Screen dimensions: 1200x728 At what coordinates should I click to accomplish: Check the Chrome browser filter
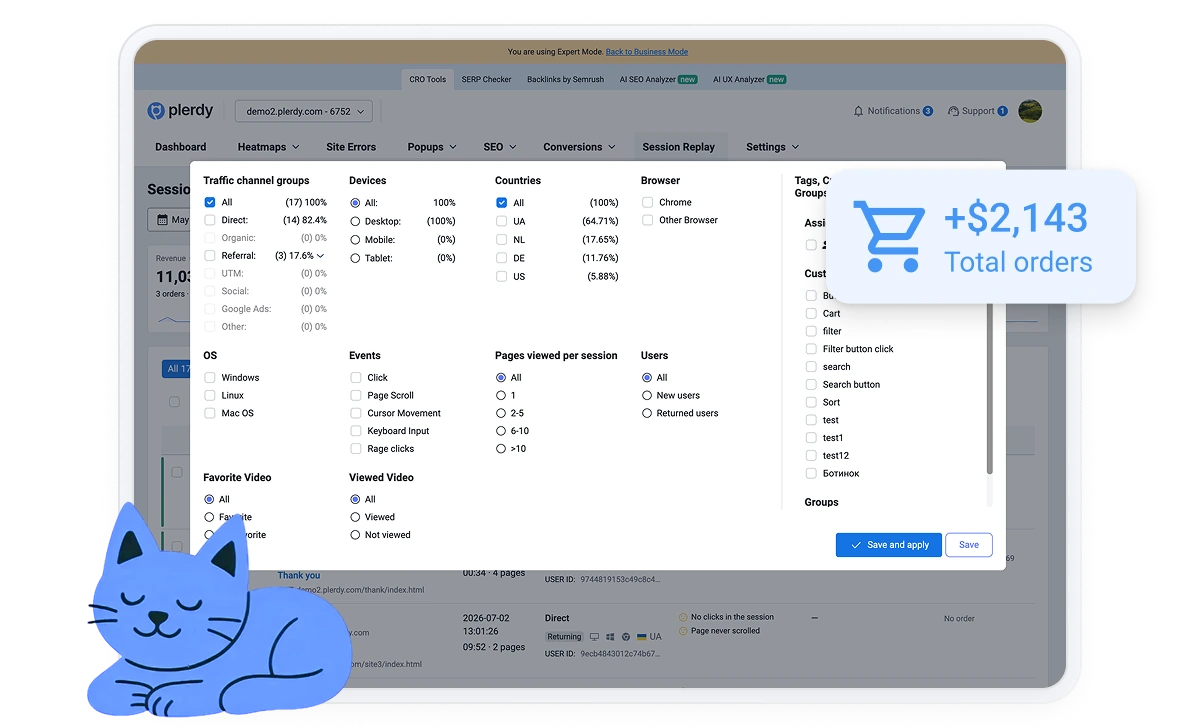[648, 202]
